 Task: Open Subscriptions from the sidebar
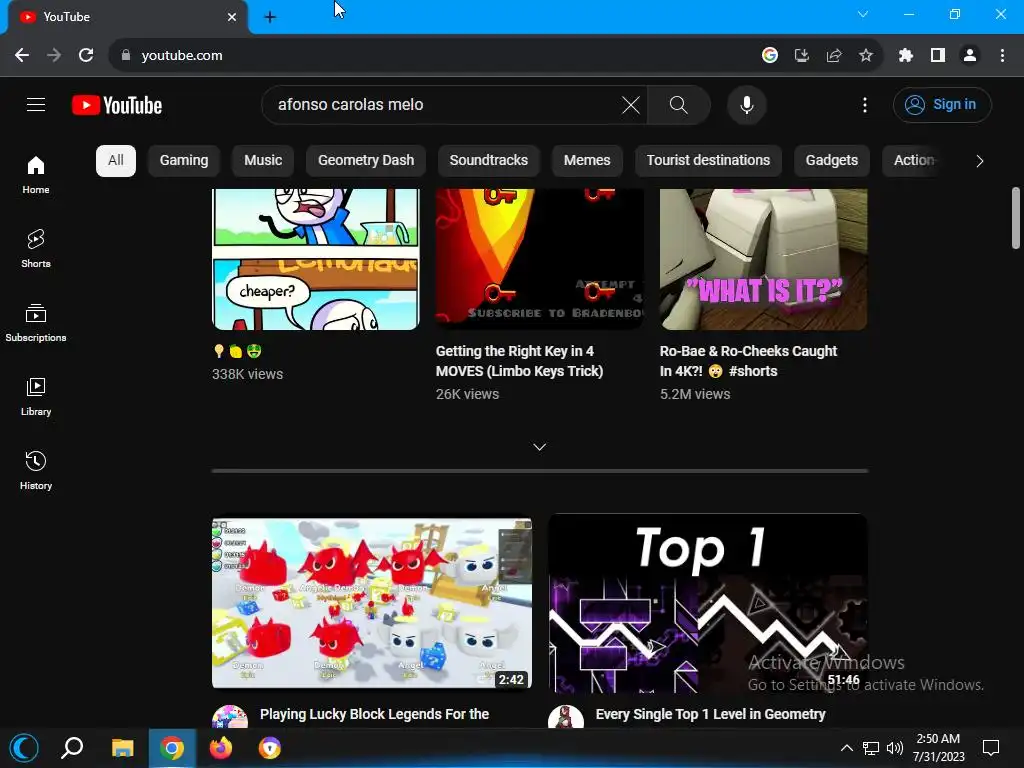point(36,323)
